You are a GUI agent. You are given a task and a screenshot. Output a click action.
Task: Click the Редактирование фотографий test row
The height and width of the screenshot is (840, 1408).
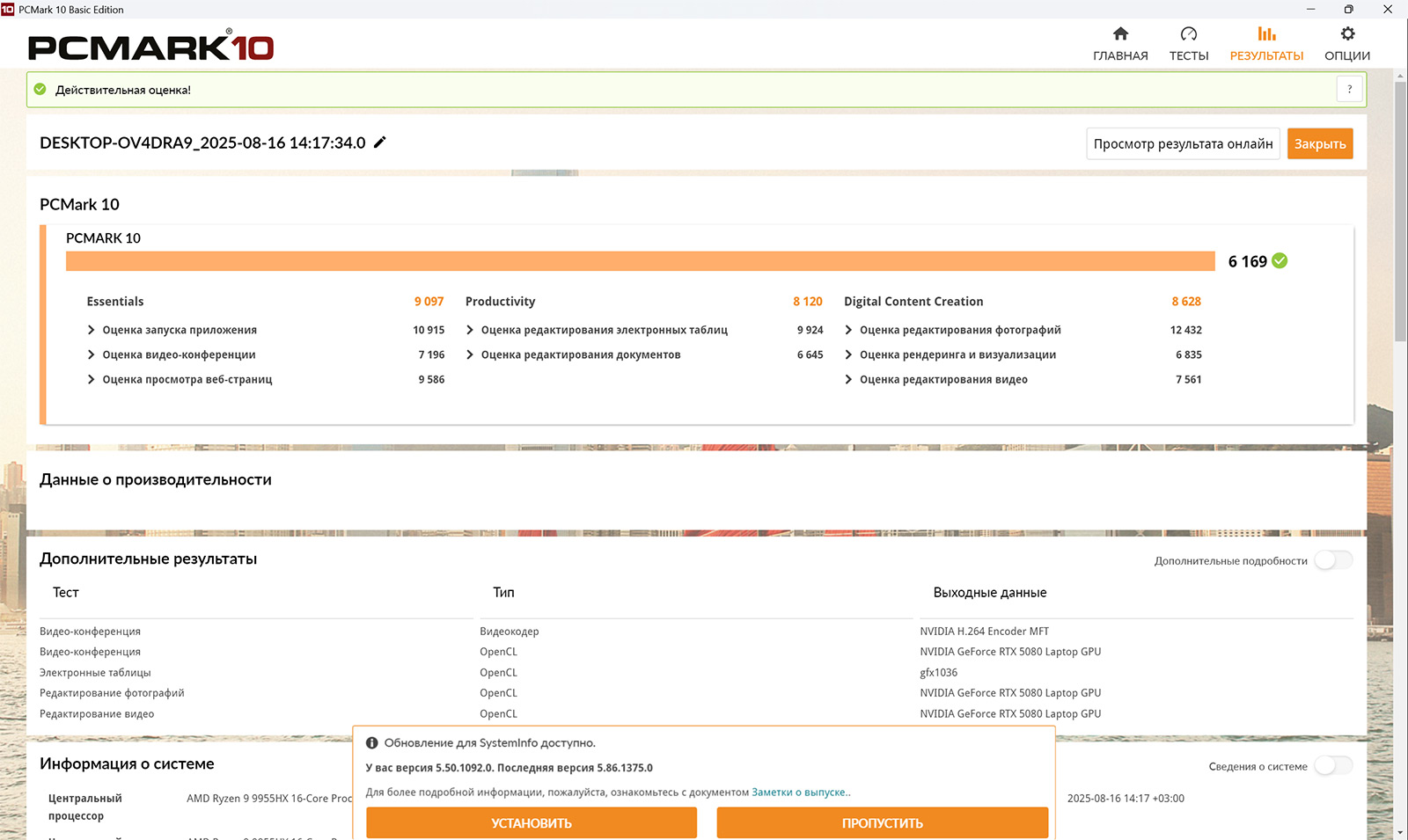tap(112, 693)
